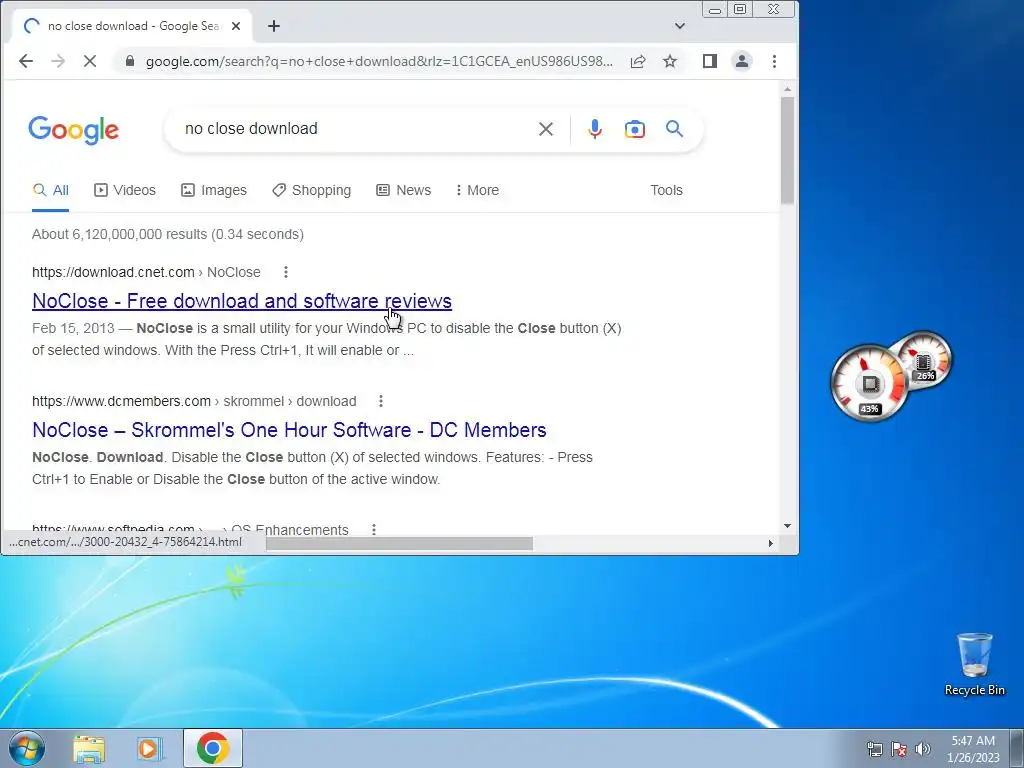Click the scroll-down arrow of the page
The image size is (1024, 768).
coord(787,526)
